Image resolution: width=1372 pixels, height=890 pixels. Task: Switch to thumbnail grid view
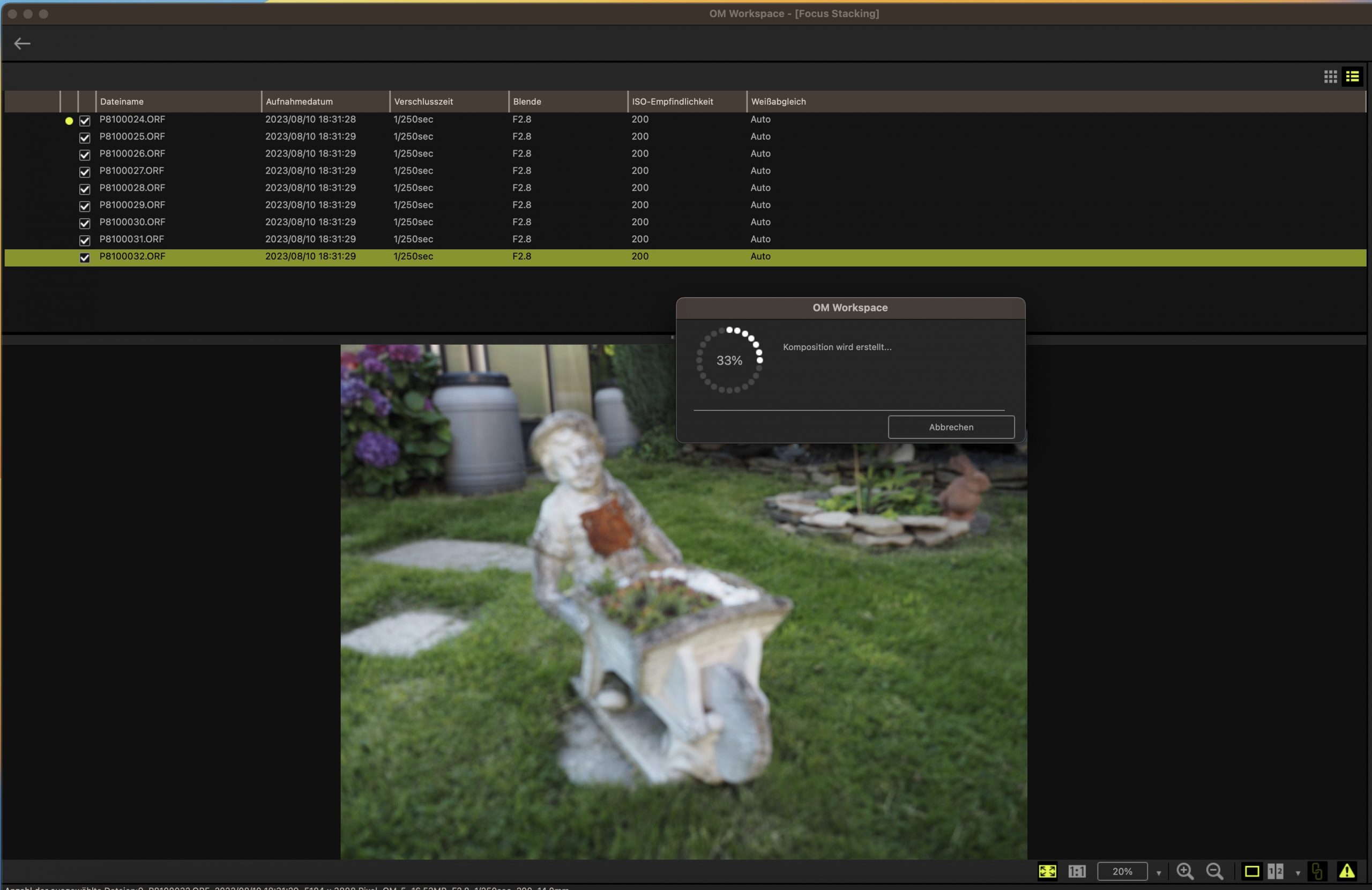(x=1330, y=76)
